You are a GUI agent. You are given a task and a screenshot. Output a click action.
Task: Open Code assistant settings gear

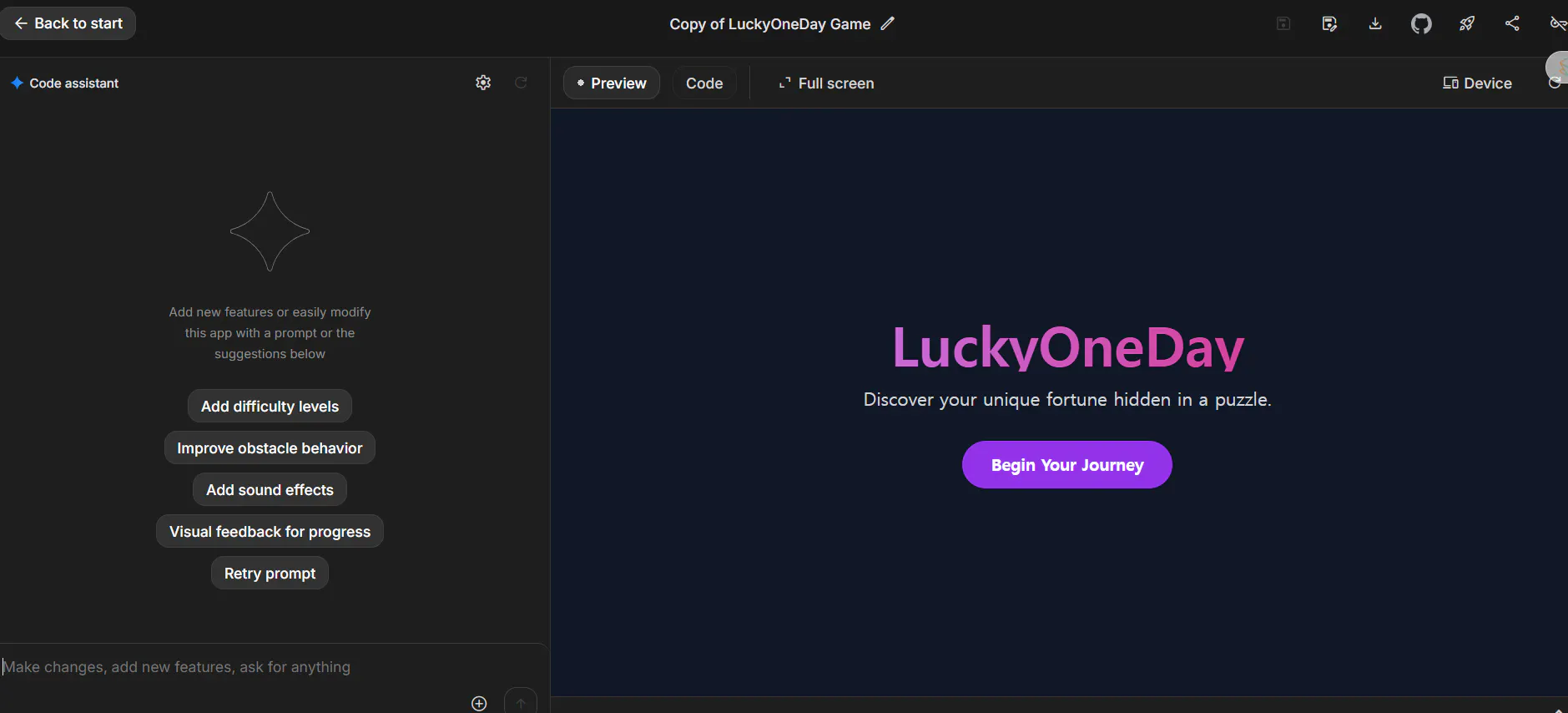pyautogui.click(x=483, y=83)
